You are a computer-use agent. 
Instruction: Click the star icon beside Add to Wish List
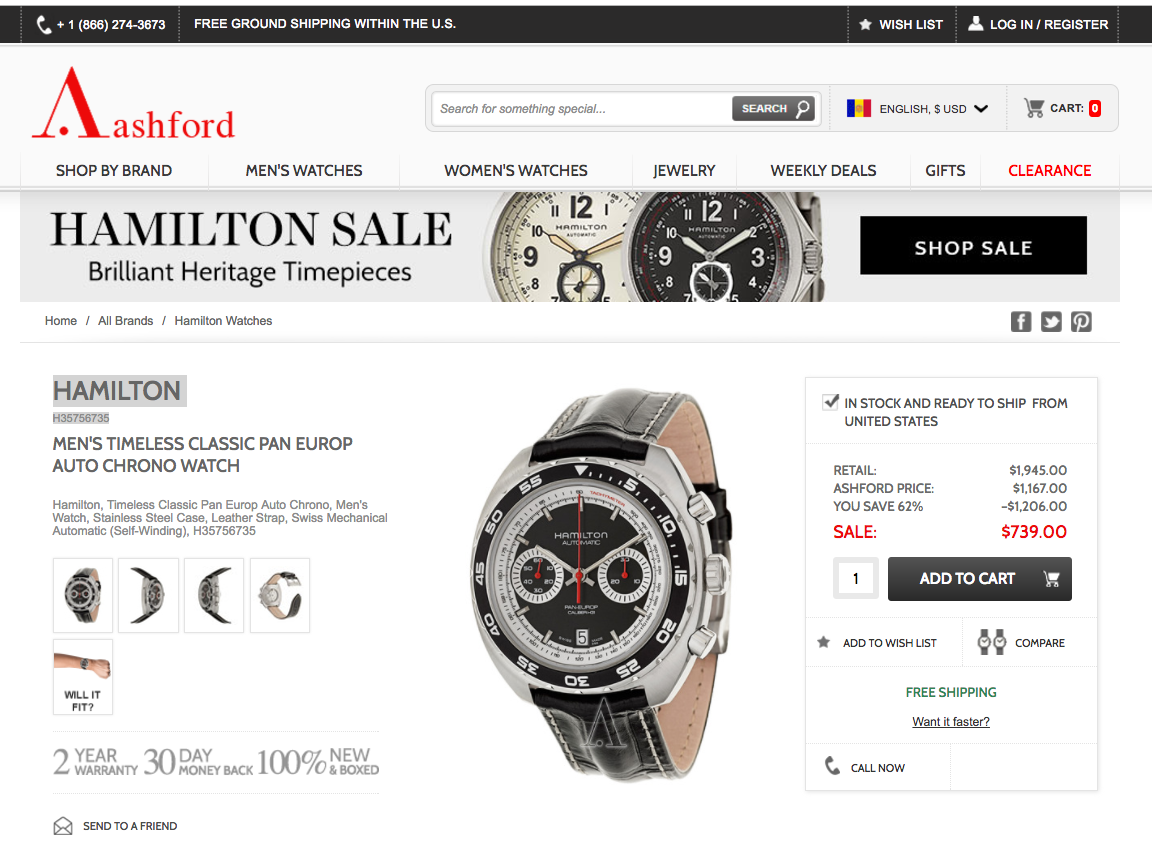824,642
